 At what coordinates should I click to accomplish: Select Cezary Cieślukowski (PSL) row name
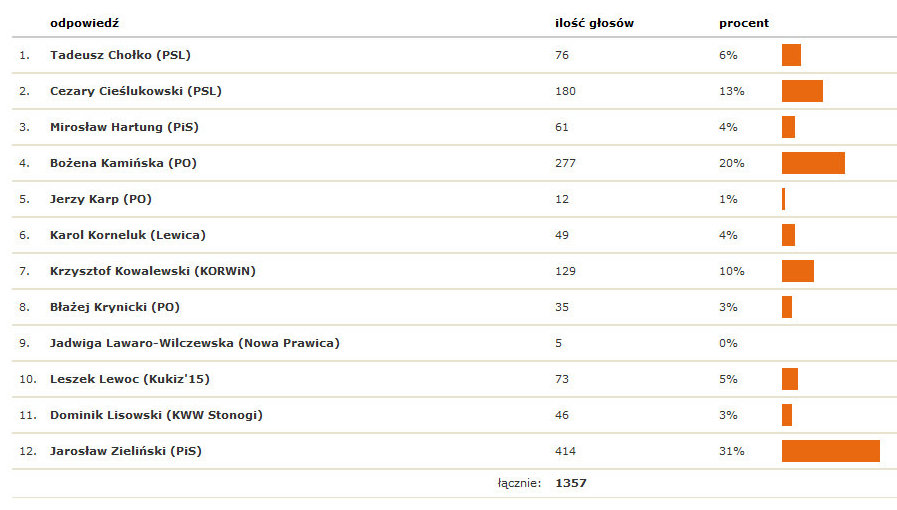click(x=135, y=91)
